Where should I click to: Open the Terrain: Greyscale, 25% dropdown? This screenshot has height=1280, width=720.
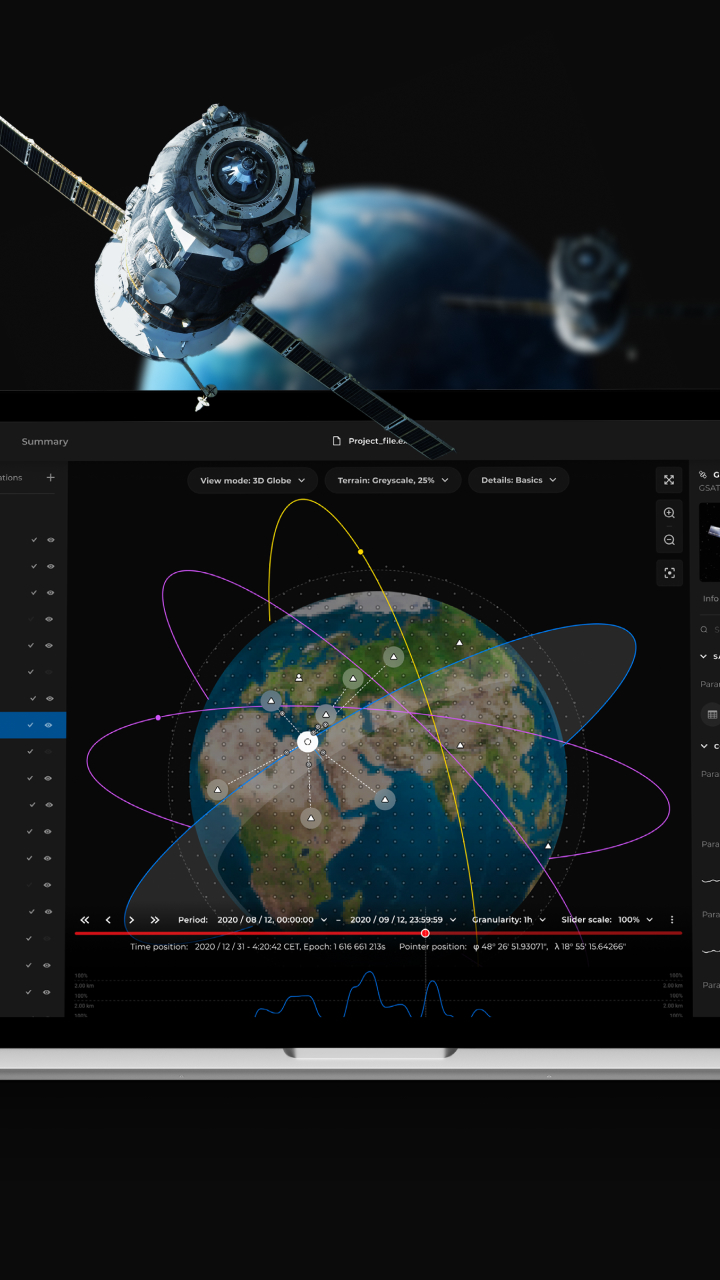393,481
